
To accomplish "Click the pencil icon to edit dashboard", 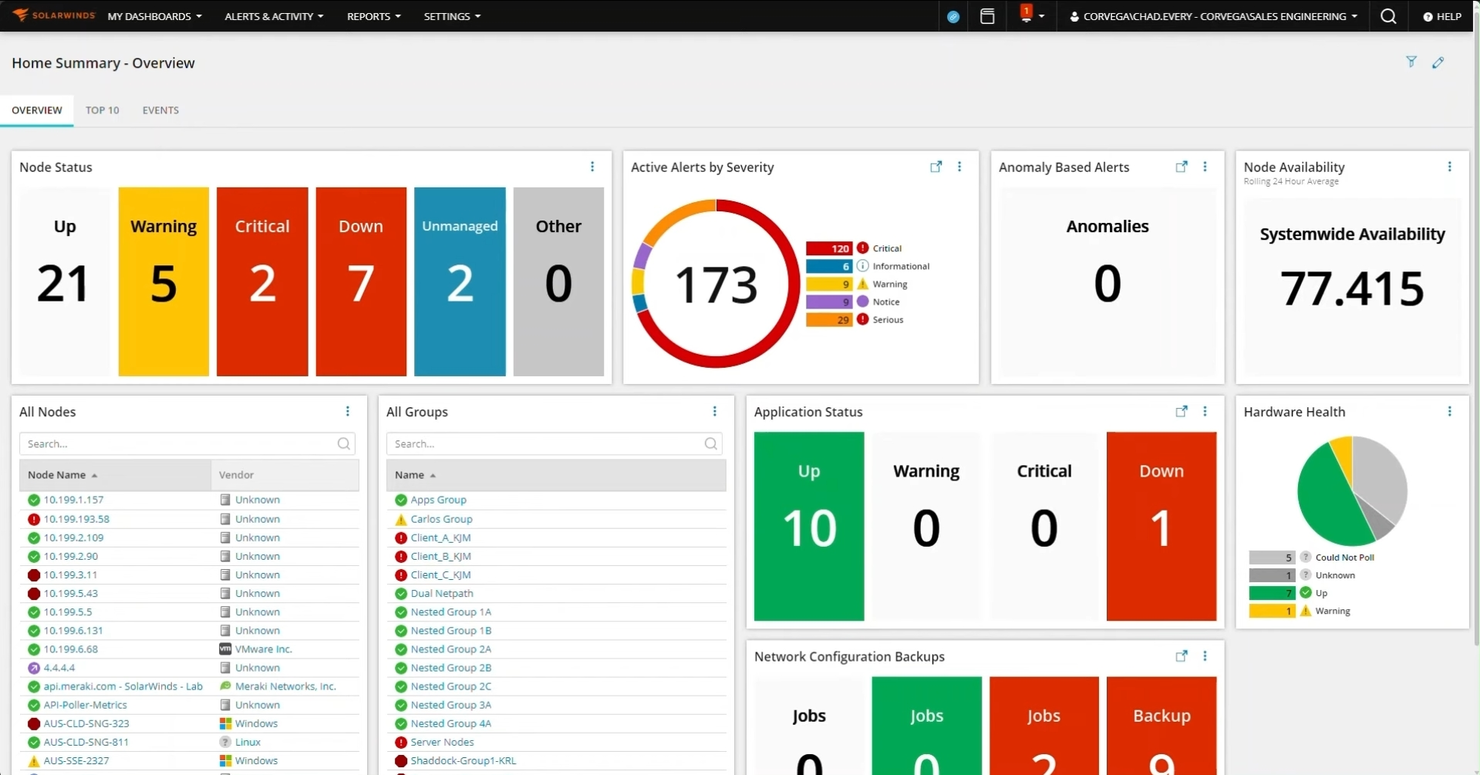I will tap(1438, 61).
